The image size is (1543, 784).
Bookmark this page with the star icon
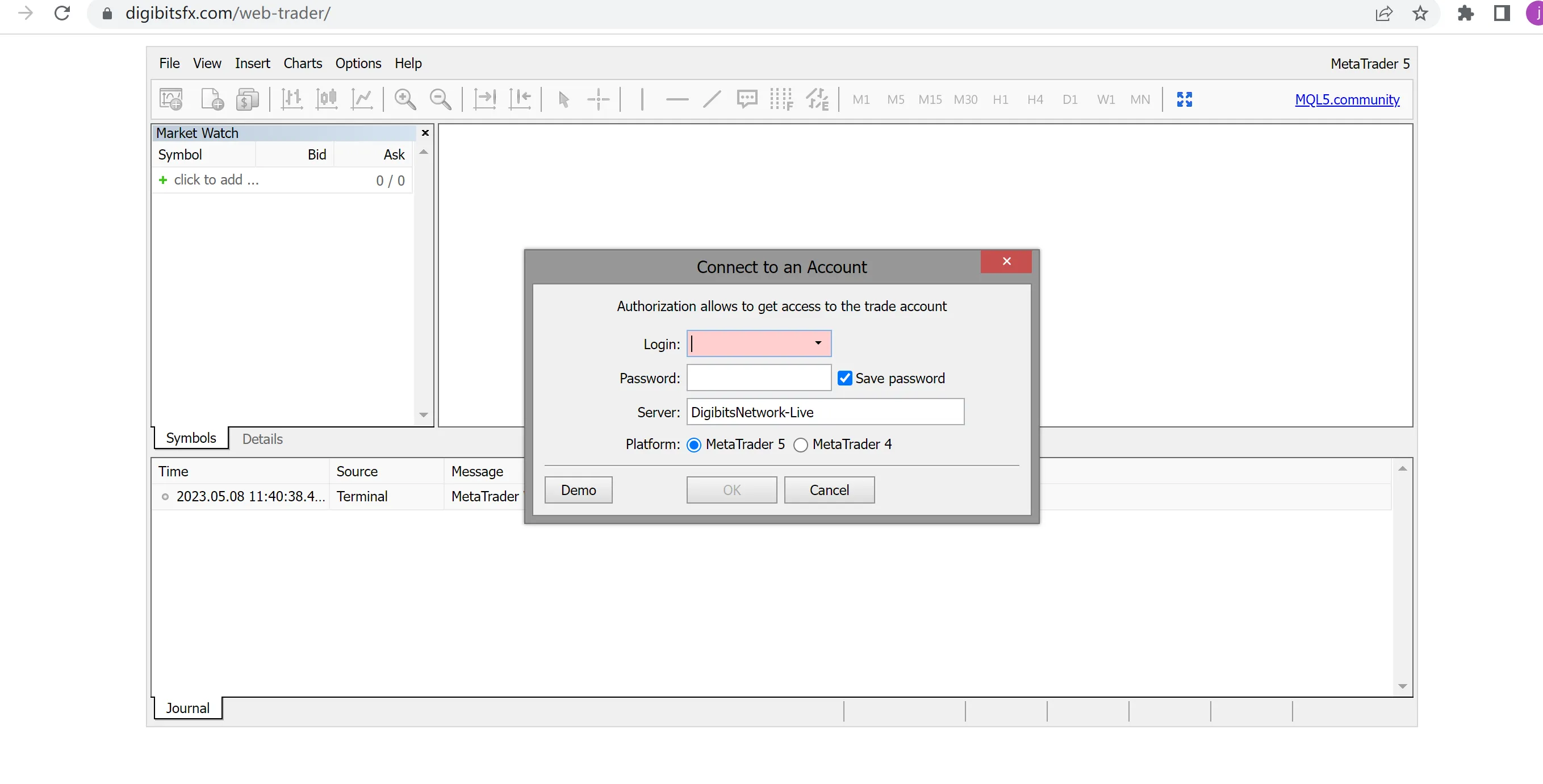click(x=1420, y=13)
